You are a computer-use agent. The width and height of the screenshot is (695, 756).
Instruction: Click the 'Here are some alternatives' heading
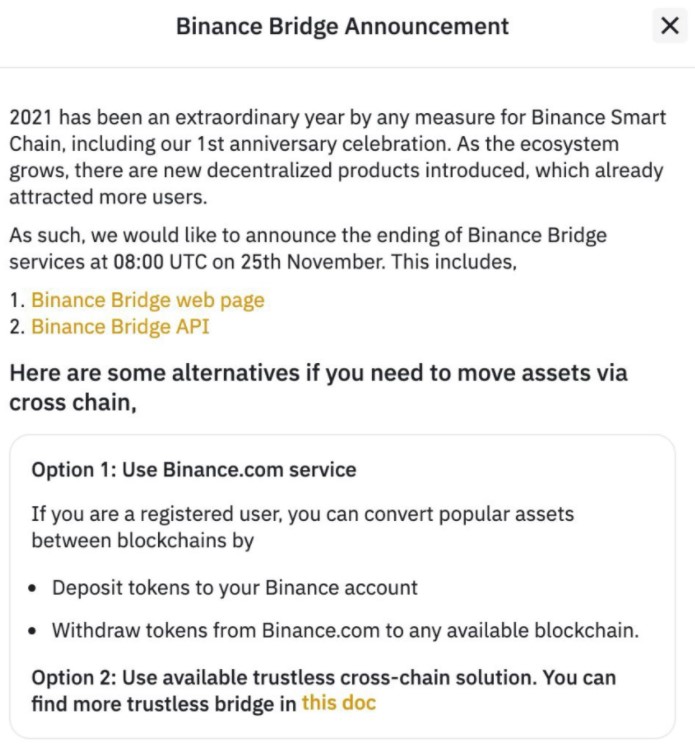318,387
